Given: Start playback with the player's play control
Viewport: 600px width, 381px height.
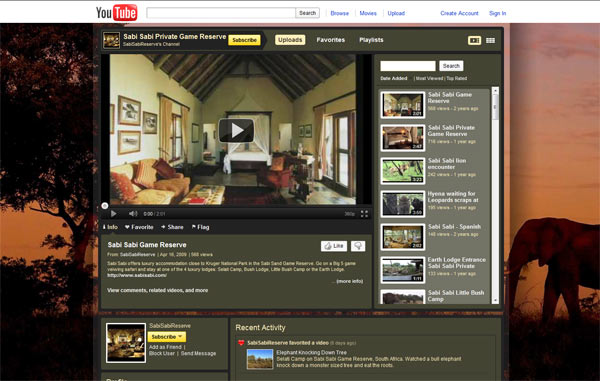Looking at the screenshot, I should [114, 214].
